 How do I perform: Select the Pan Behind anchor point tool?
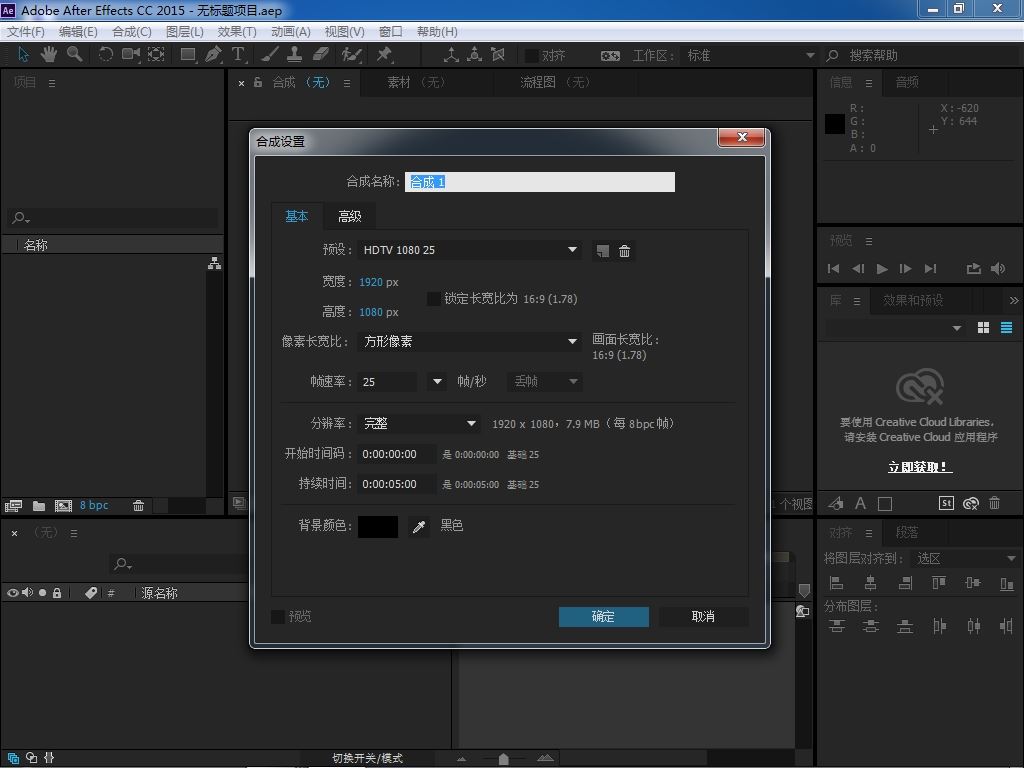(156, 55)
